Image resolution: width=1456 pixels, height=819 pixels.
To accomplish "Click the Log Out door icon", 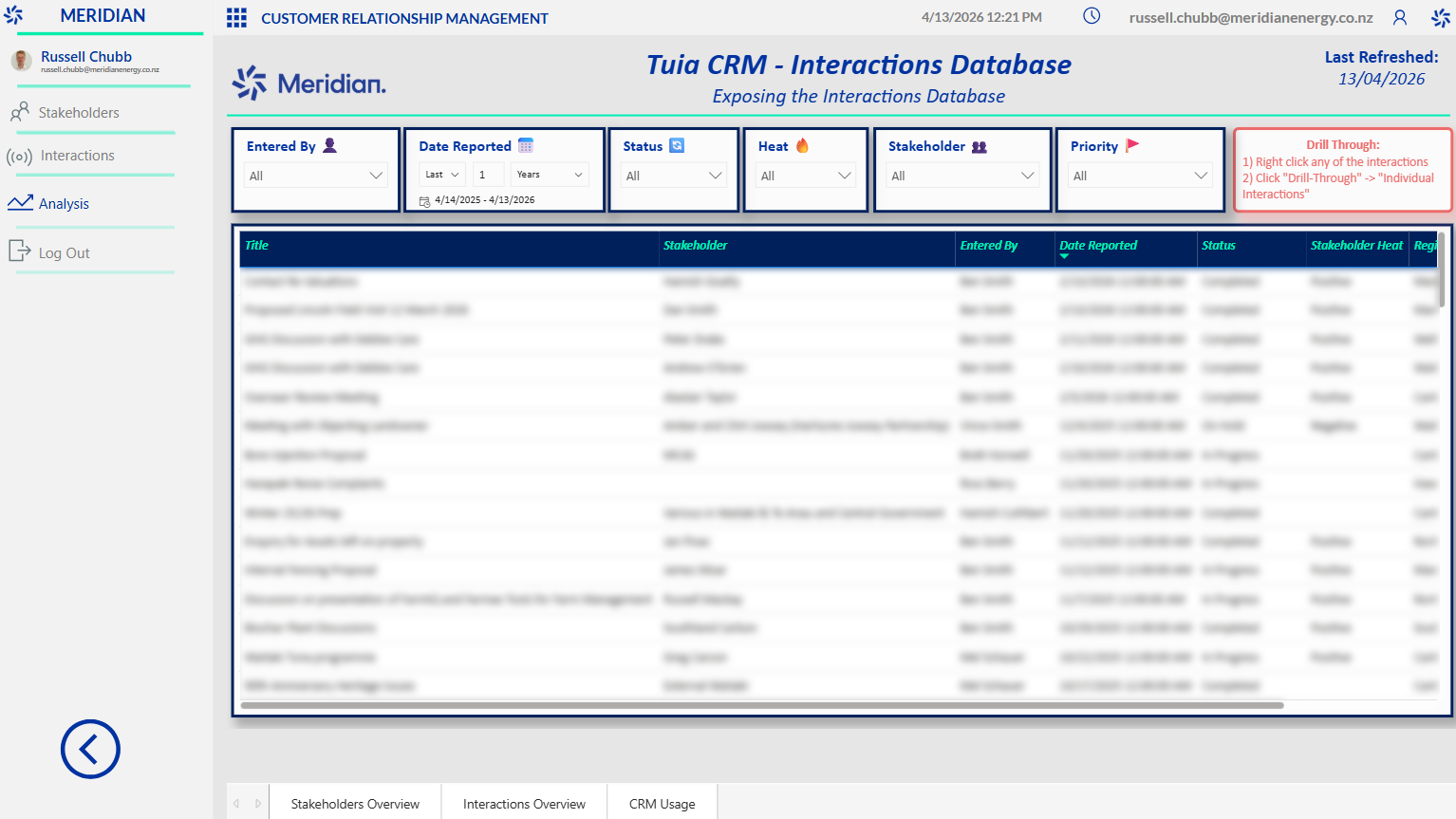I will click(19, 251).
